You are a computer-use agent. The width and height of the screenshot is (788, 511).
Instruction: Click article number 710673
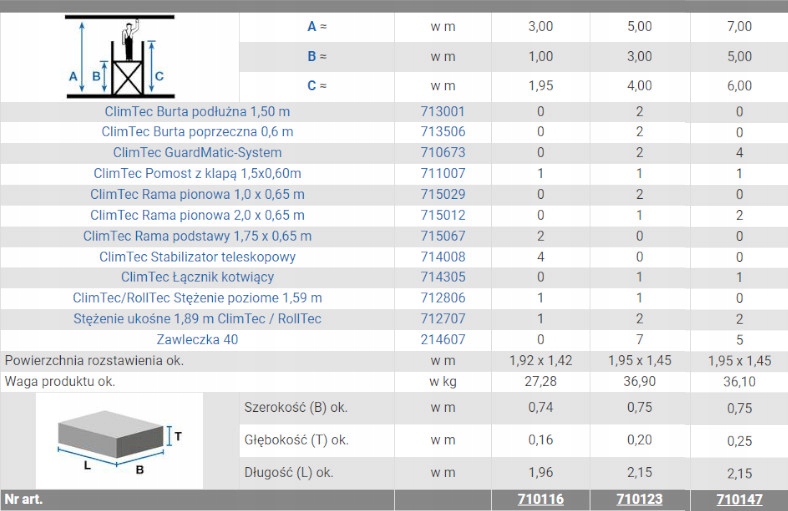coord(443,152)
